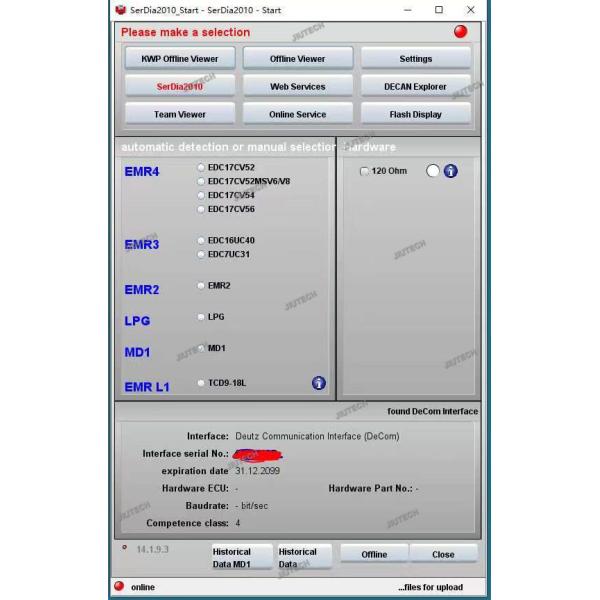Viewport: 600px width, 600px height.
Task: Choose the EDC17CV54 radio button
Action: click(201, 195)
